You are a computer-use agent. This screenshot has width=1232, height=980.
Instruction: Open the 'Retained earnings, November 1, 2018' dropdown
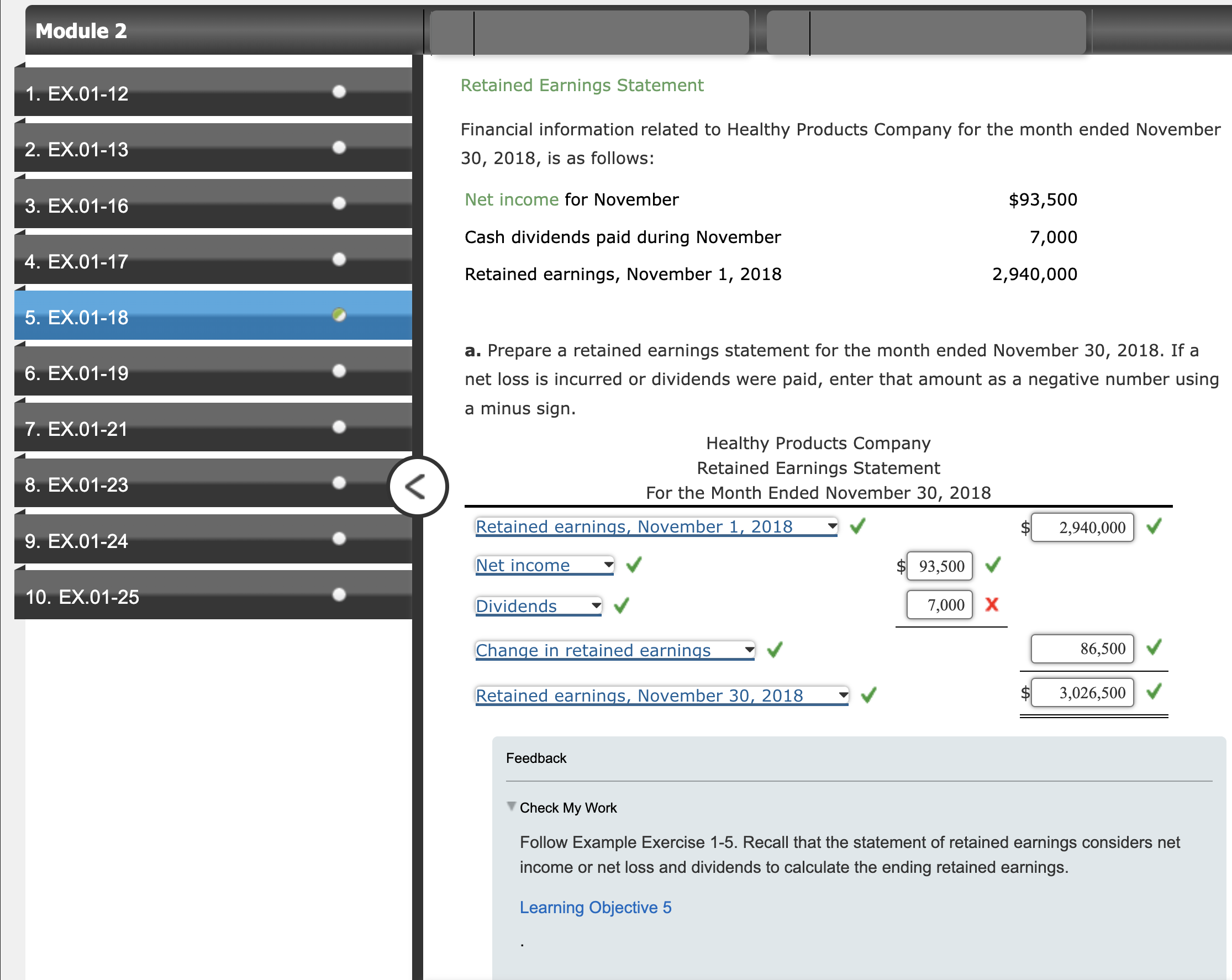pyautogui.click(x=656, y=526)
